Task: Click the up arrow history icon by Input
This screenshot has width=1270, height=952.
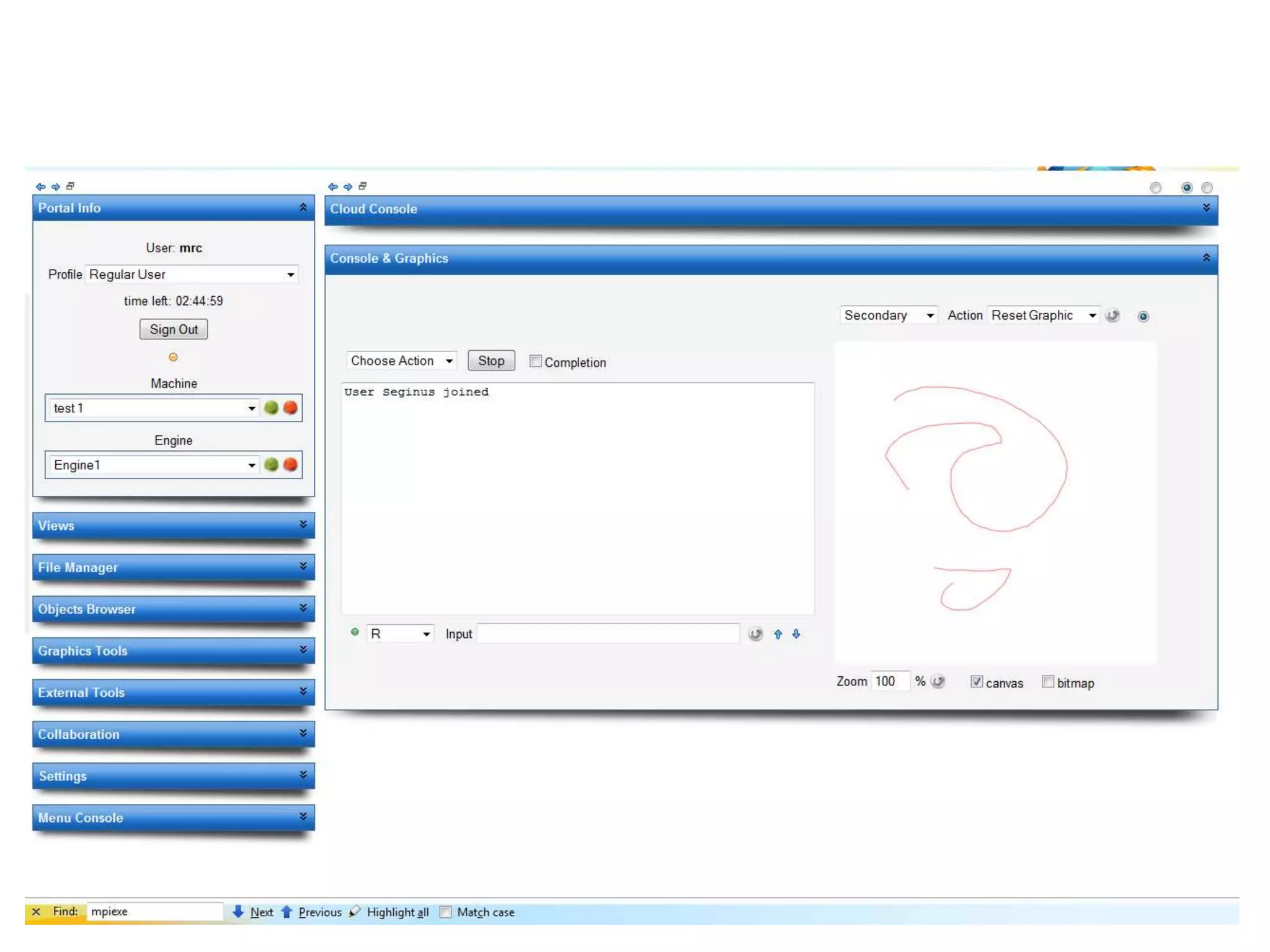Action: (x=778, y=634)
